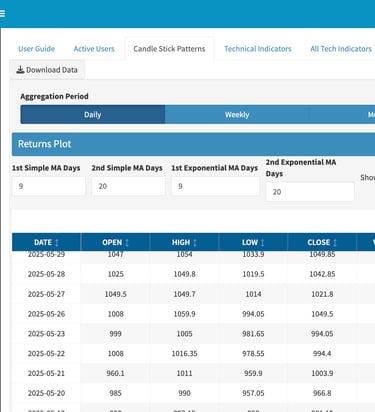The width and height of the screenshot is (375, 412).
Task: Open Technical Indicators tab
Action: [258, 49]
